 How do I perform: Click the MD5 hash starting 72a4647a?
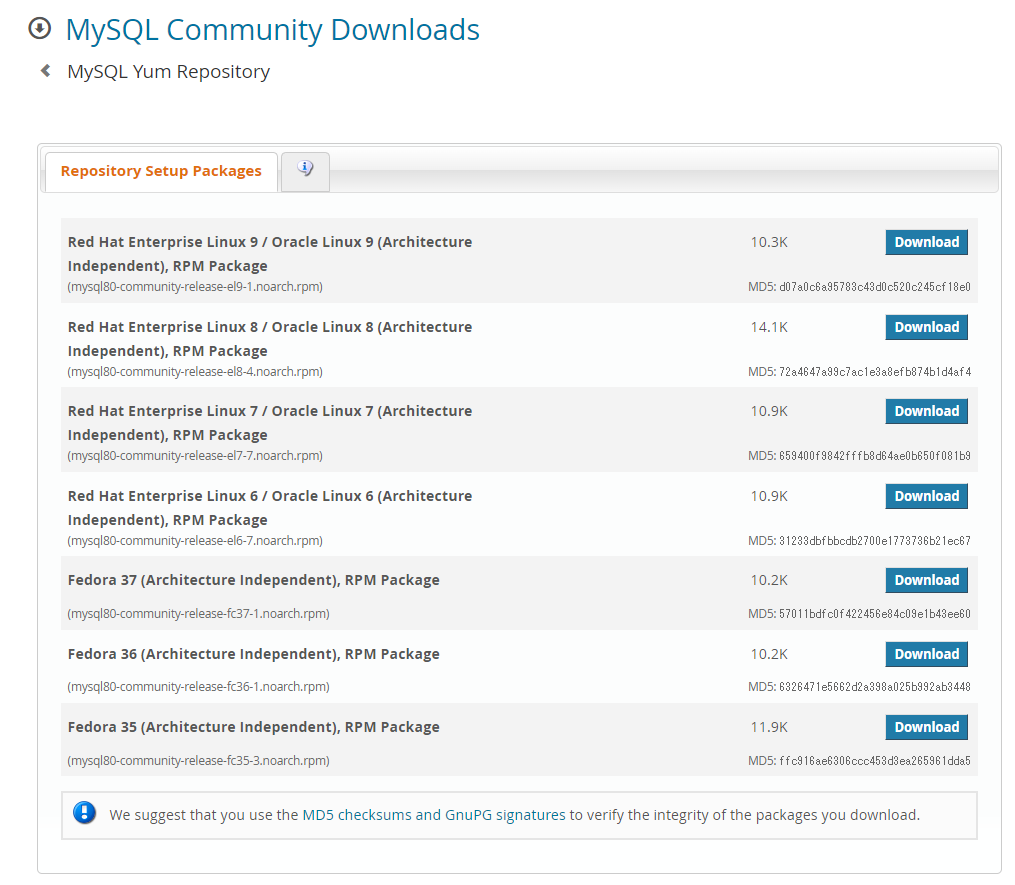(875, 372)
